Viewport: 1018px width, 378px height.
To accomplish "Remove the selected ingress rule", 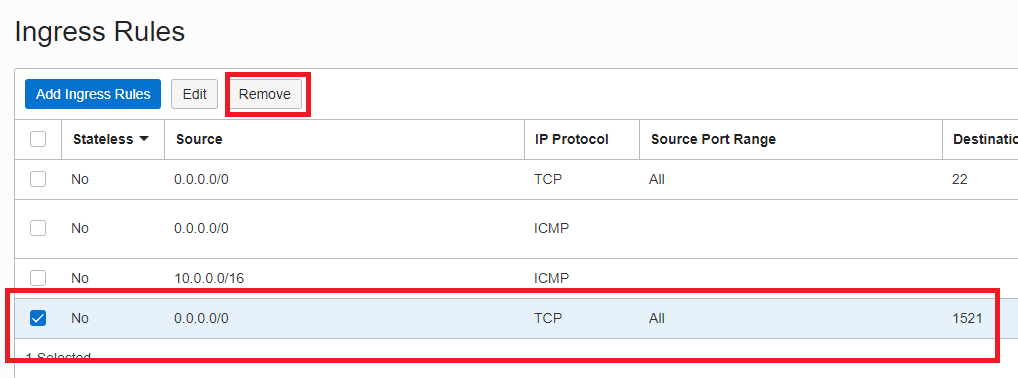I will tap(264, 94).
